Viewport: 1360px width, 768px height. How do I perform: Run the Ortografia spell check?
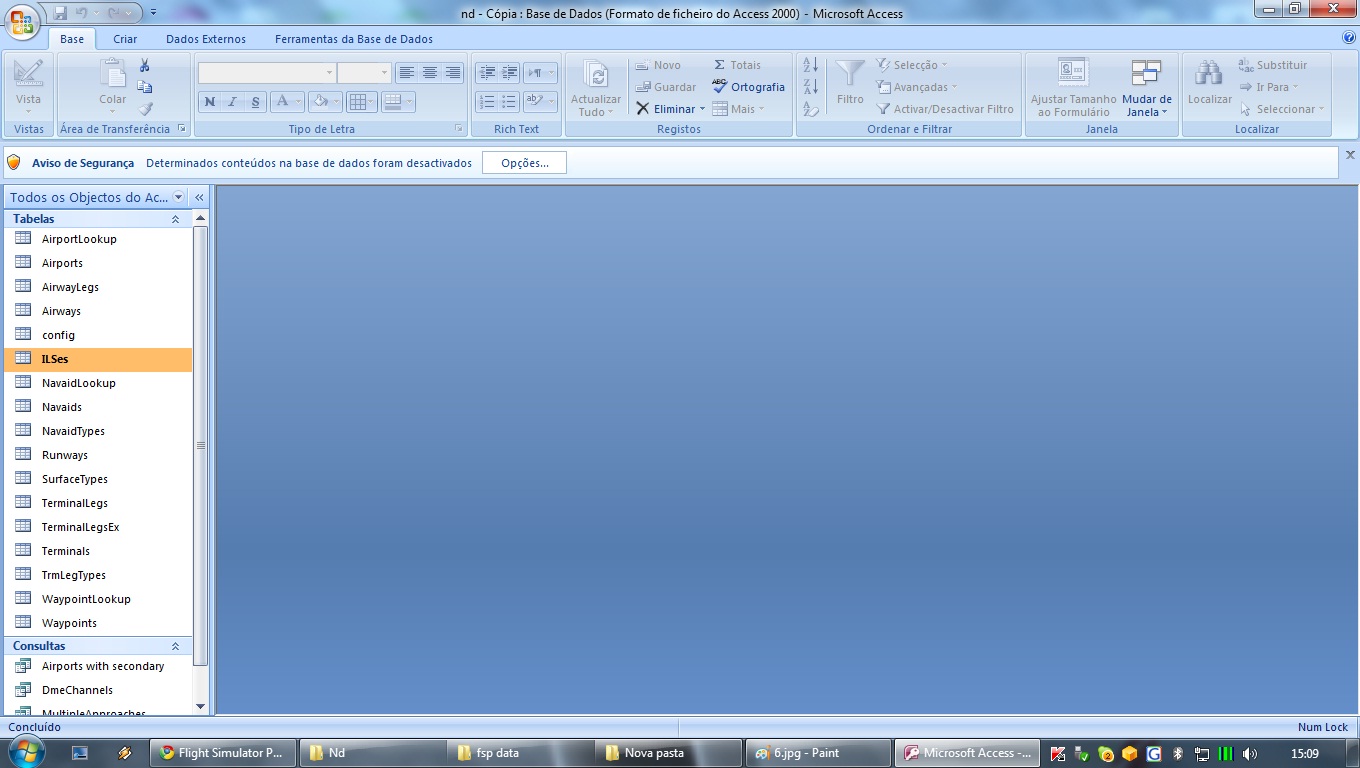[x=748, y=87]
